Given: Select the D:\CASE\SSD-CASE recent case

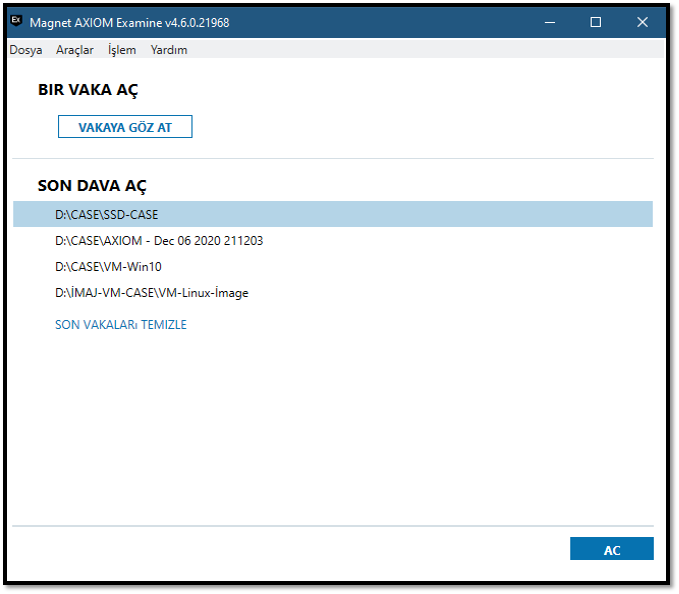Looking at the screenshot, I should (107, 214).
